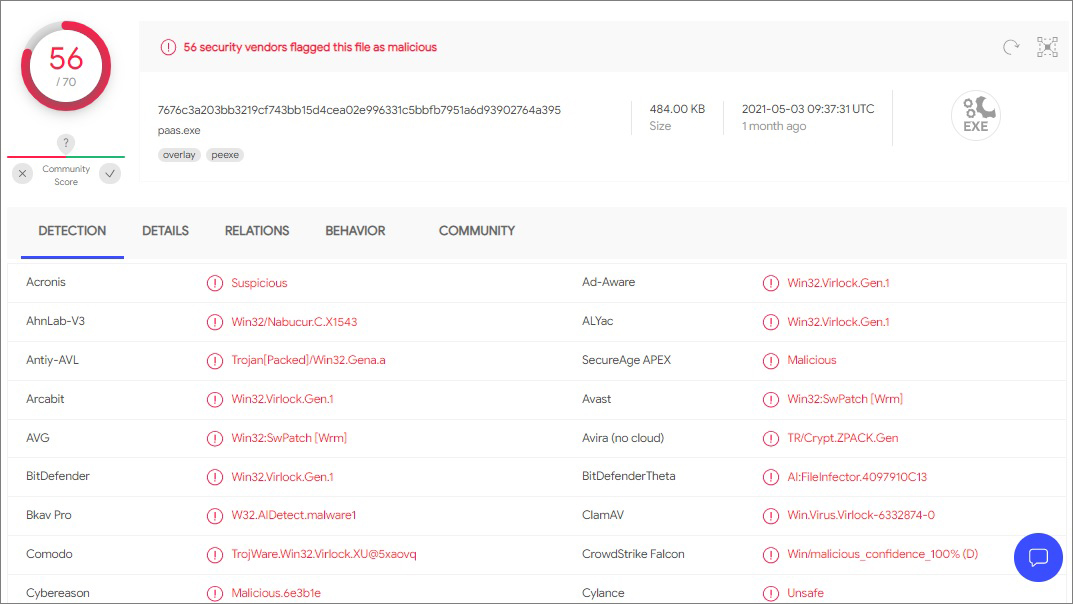Click the question mark above Community Score

66,143
